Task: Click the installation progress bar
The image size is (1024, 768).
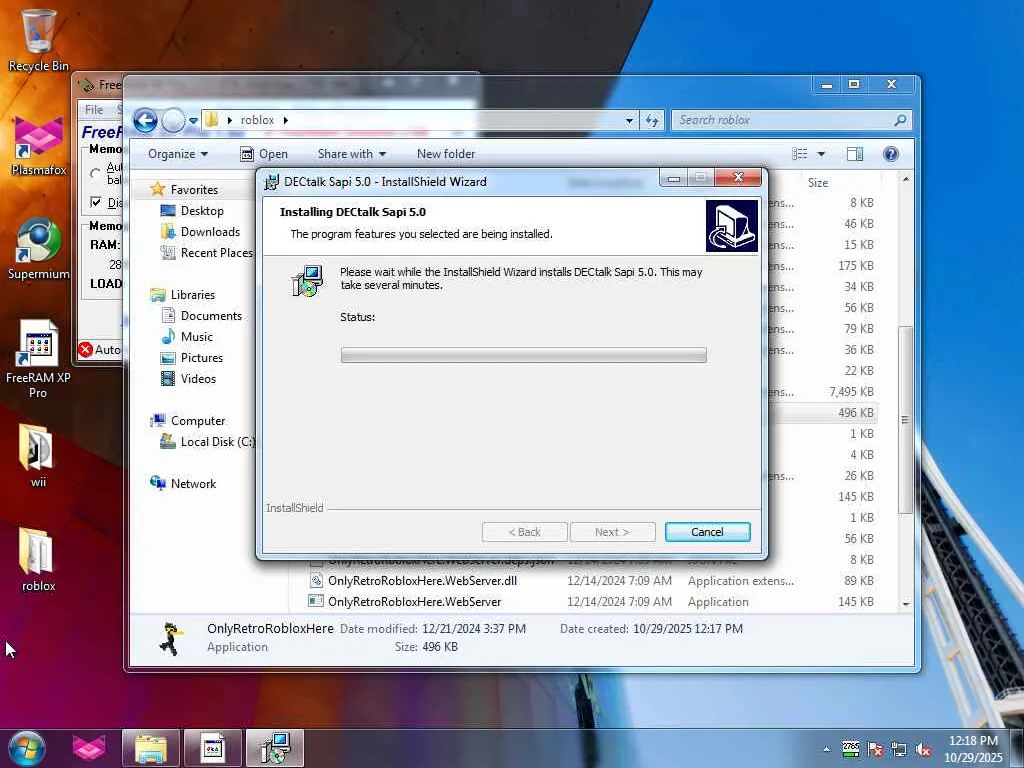Action: [x=524, y=355]
